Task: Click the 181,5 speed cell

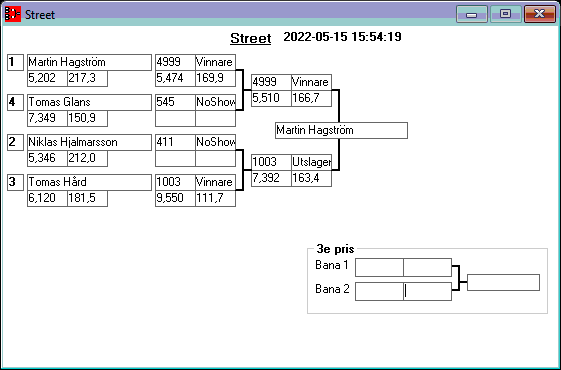Action: pyautogui.click(x=87, y=199)
